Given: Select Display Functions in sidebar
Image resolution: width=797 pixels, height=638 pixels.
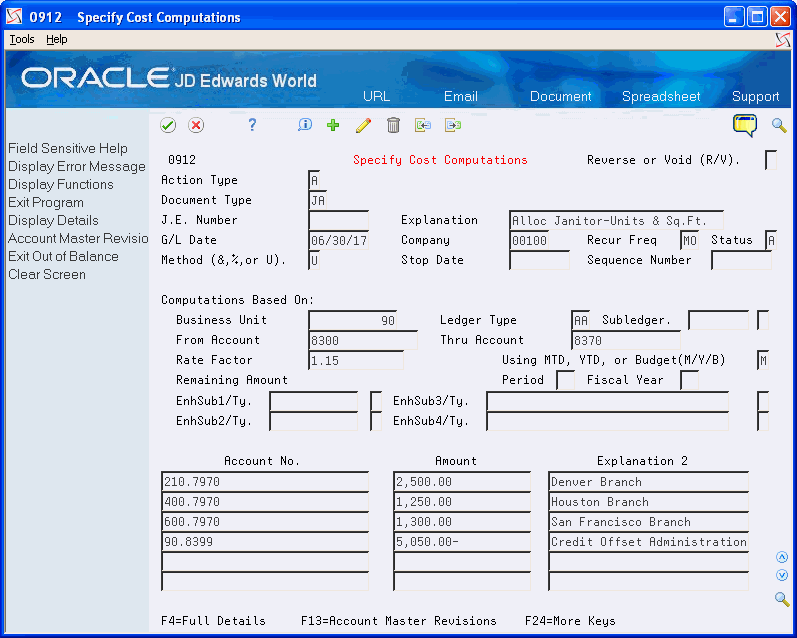Looking at the screenshot, I should [x=60, y=184].
